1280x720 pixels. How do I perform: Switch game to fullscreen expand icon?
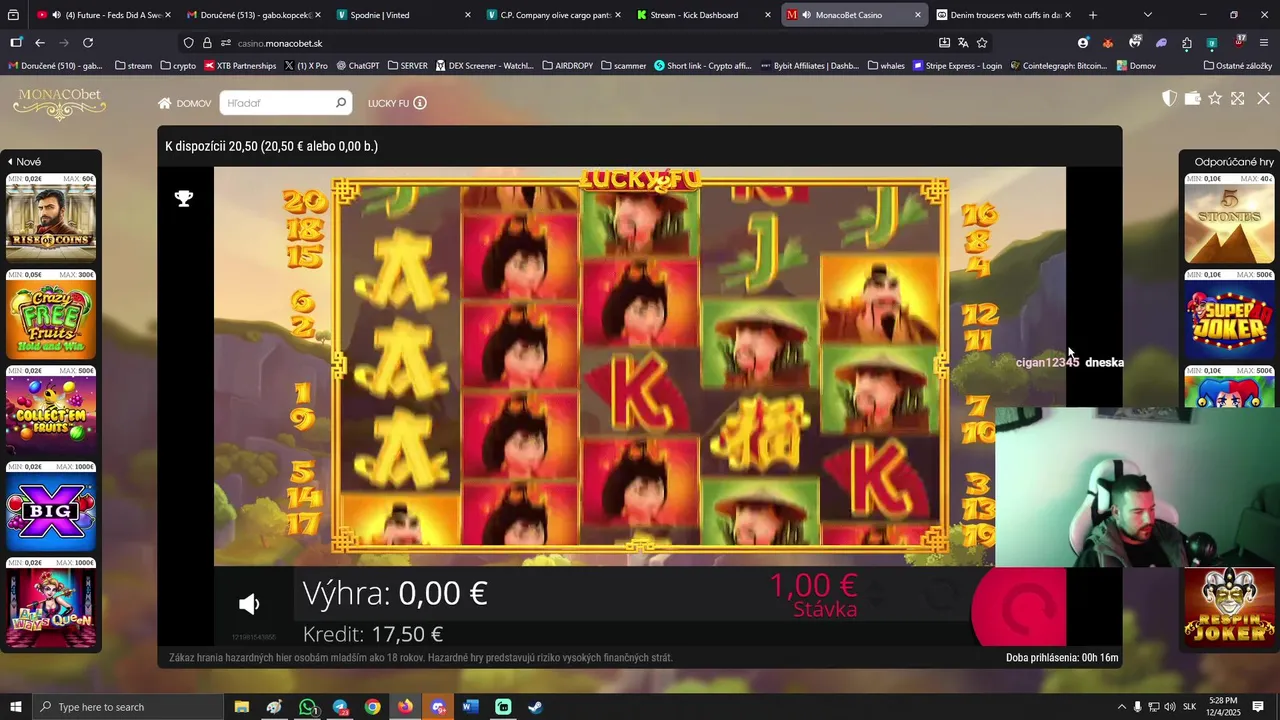click(1238, 98)
